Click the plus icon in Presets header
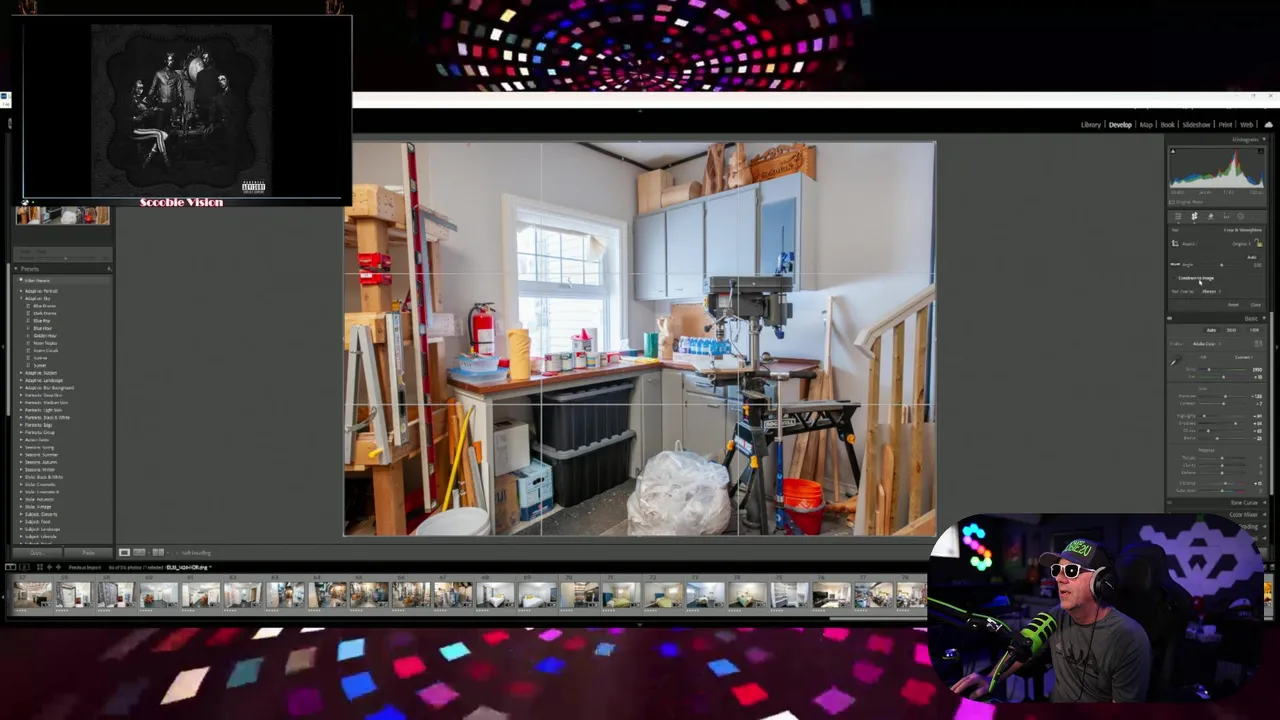Viewport: 1280px width, 720px height. click(109, 269)
